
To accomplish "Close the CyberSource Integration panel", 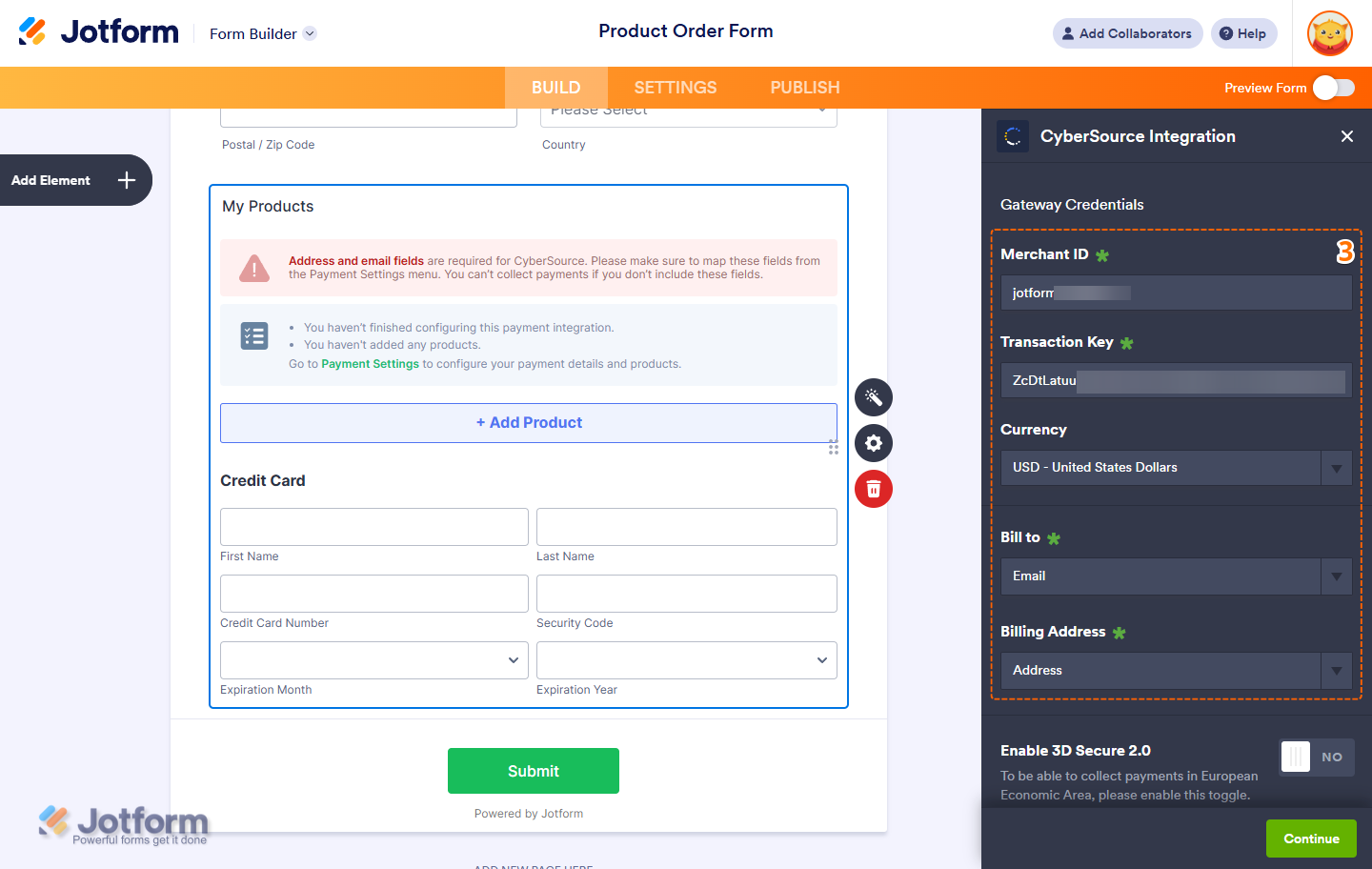I will pyautogui.click(x=1347, y=136).
